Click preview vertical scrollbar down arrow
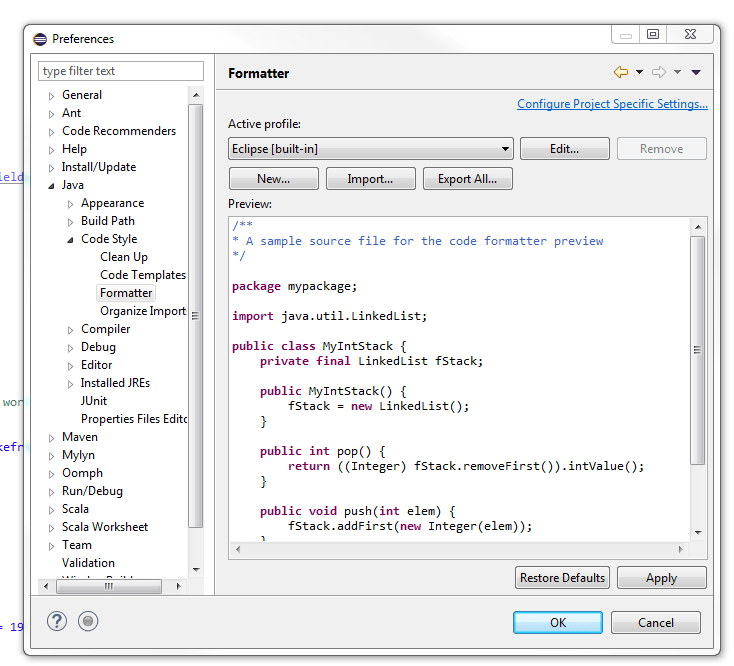 [698, 533]
